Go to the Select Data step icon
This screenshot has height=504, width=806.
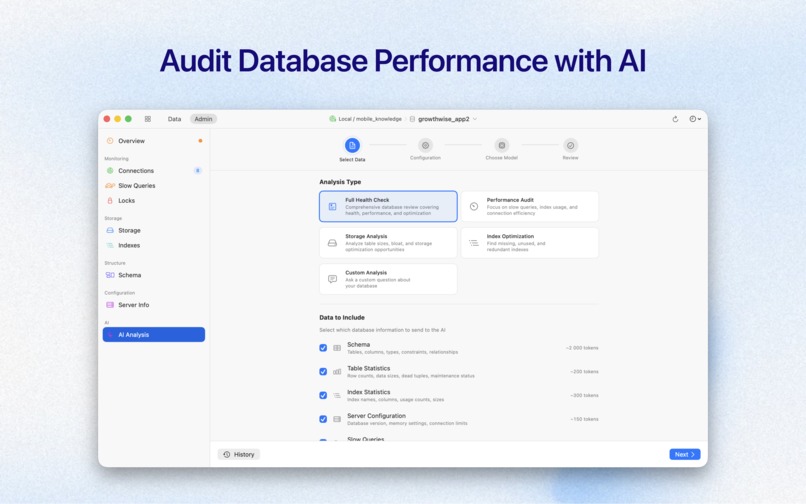coord(352,146)
